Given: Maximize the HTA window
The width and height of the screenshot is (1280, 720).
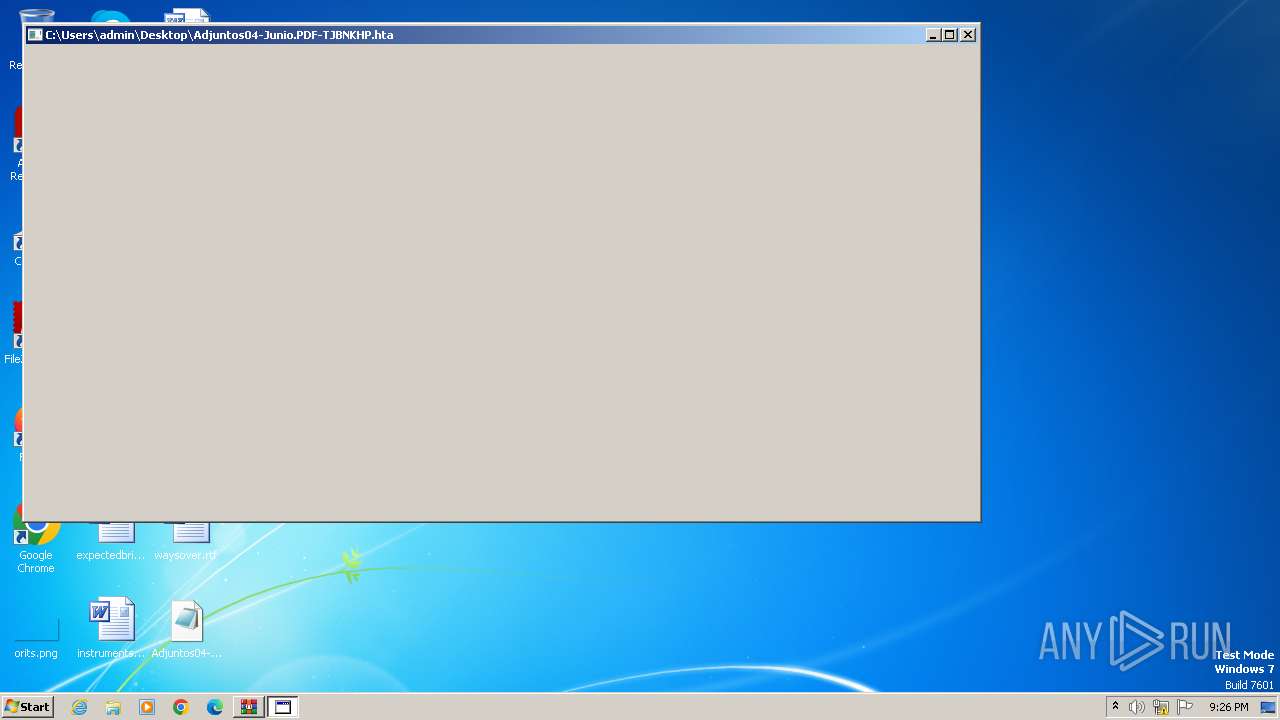Looking at the screenshot, I should [950, 35].
